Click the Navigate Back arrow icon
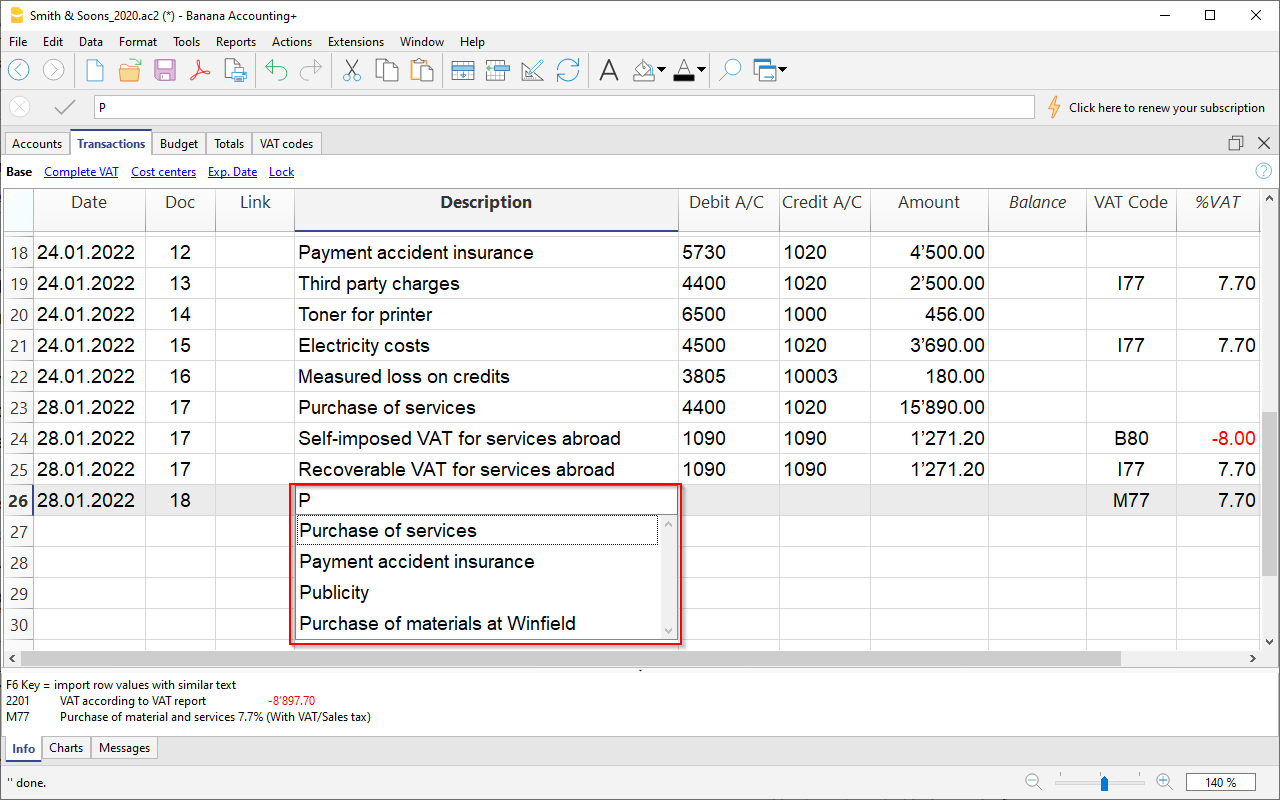Viewport: 1280px width, 800px height. 19,70
